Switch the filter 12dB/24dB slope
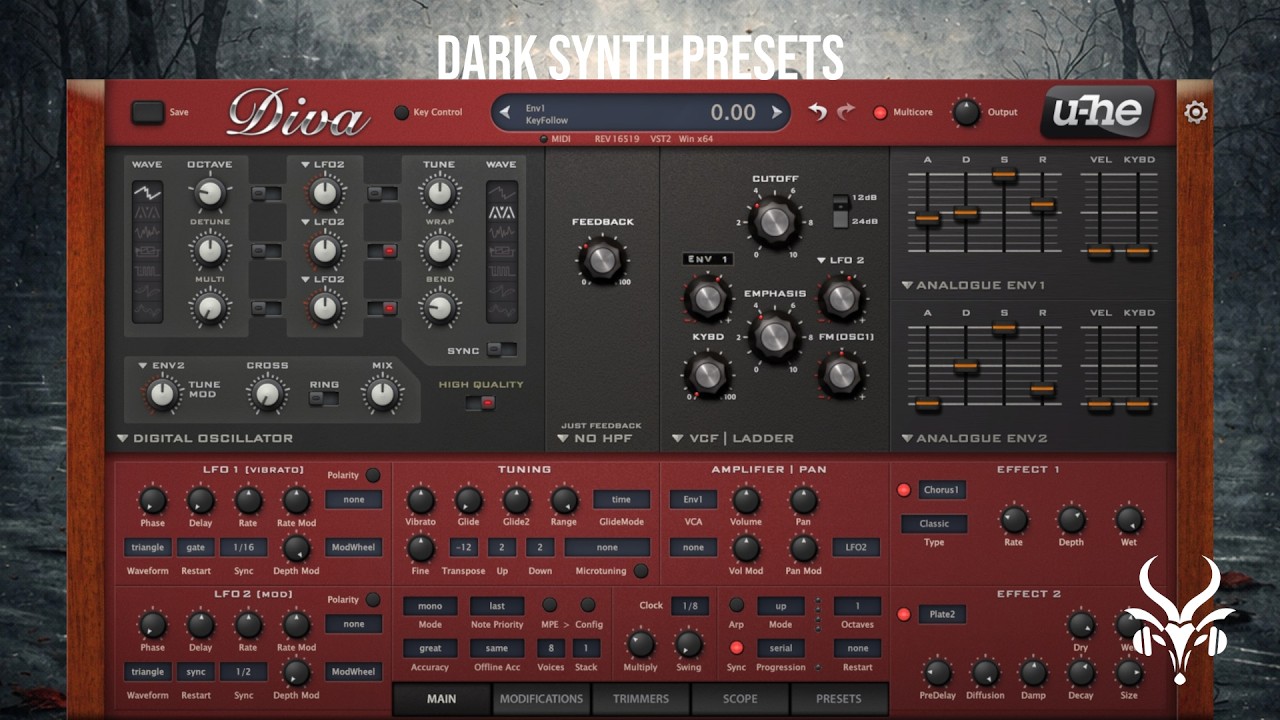1280x720 pixels. click(841, 209)
